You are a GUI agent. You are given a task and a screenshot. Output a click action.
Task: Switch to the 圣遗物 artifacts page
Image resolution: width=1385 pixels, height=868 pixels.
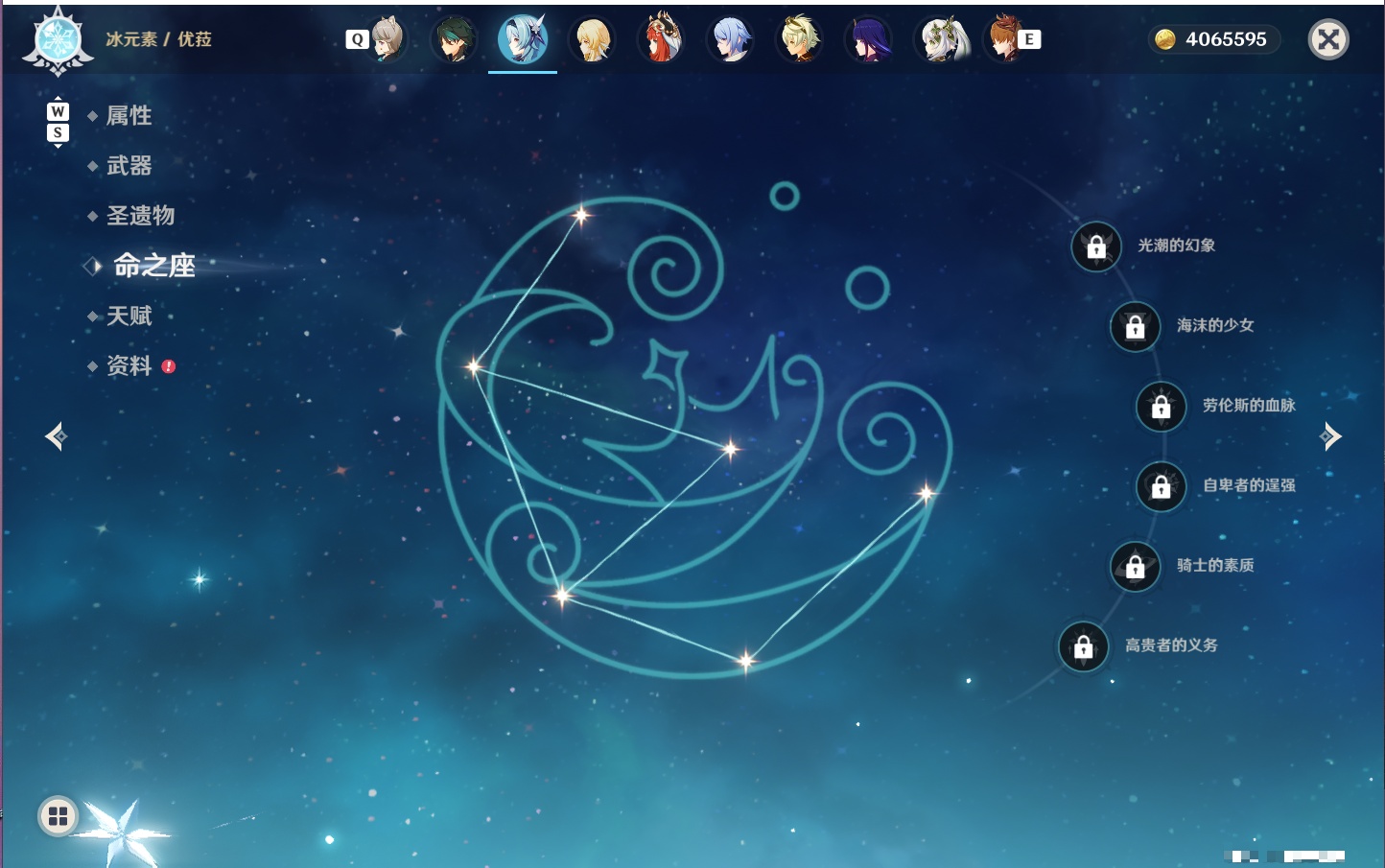pos(140,216)
